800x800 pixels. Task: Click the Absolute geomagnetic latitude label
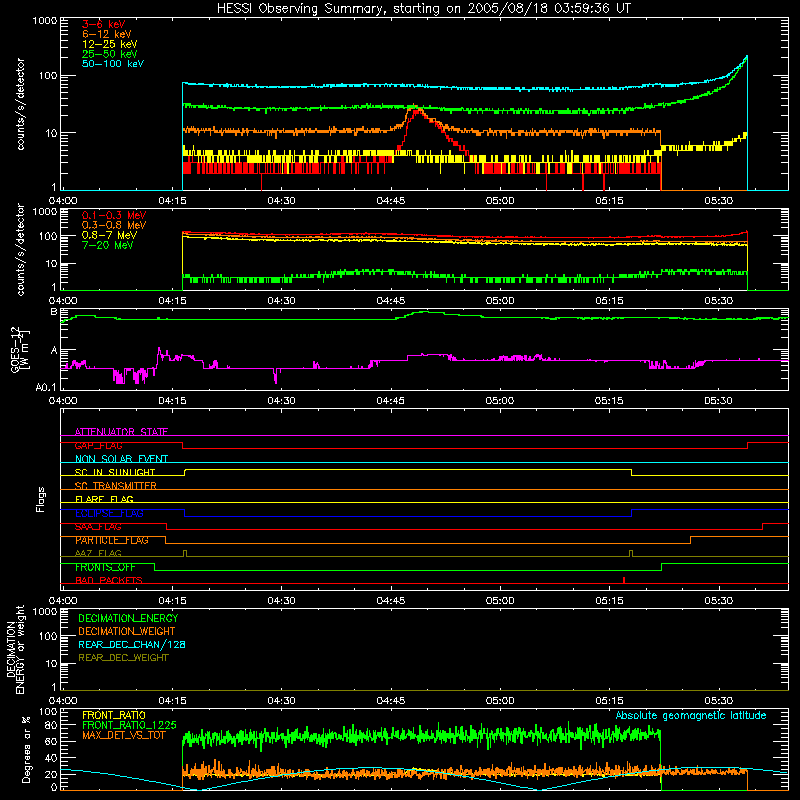click(x=691, y=715)
